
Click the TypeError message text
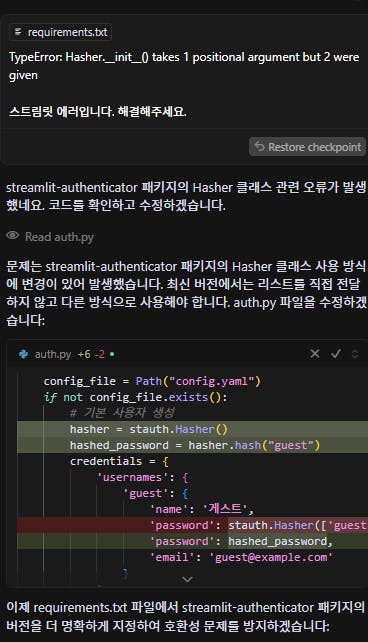tap(184, 66)
